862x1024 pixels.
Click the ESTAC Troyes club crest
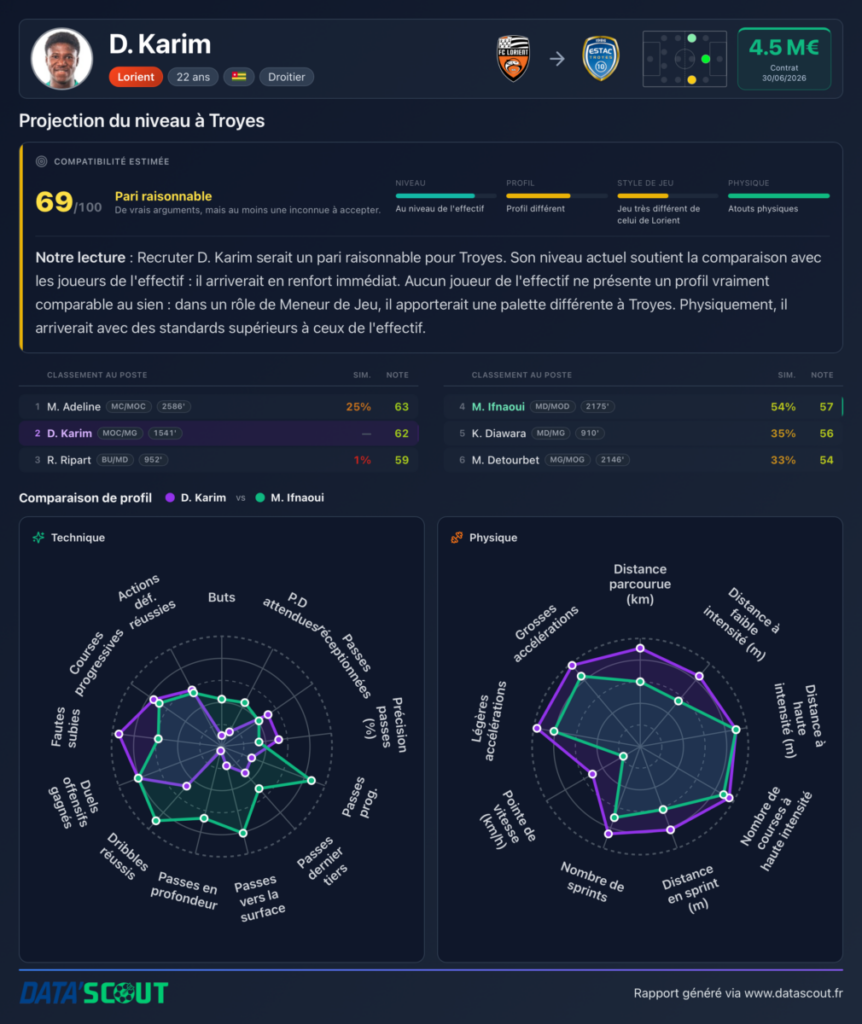point(600,58)
